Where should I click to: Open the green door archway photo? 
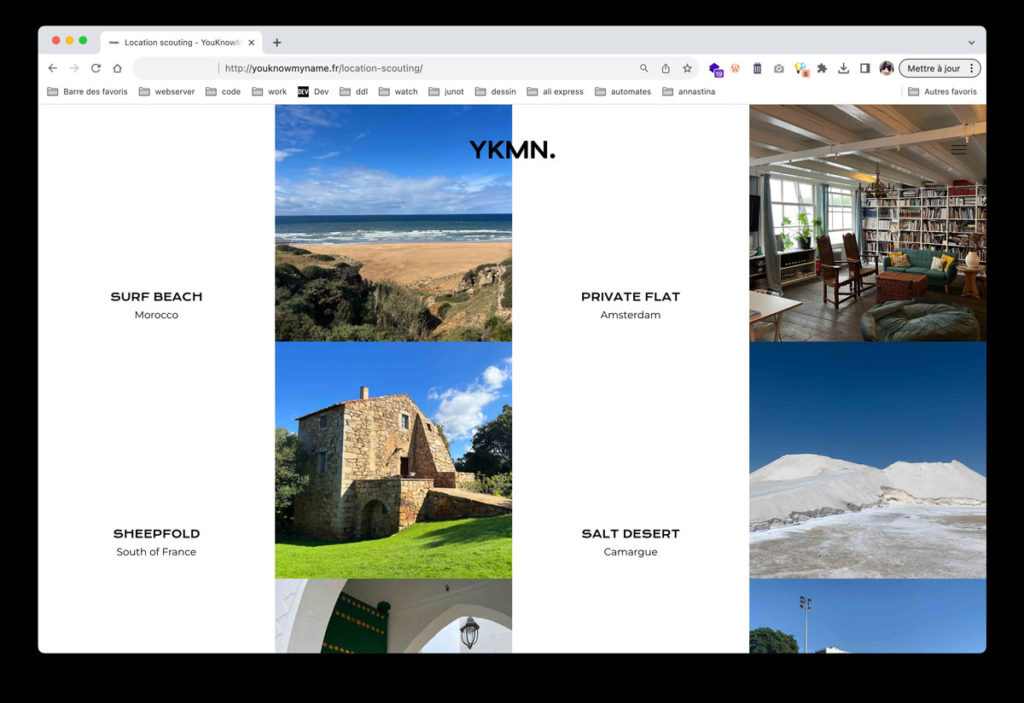(393, 616)
